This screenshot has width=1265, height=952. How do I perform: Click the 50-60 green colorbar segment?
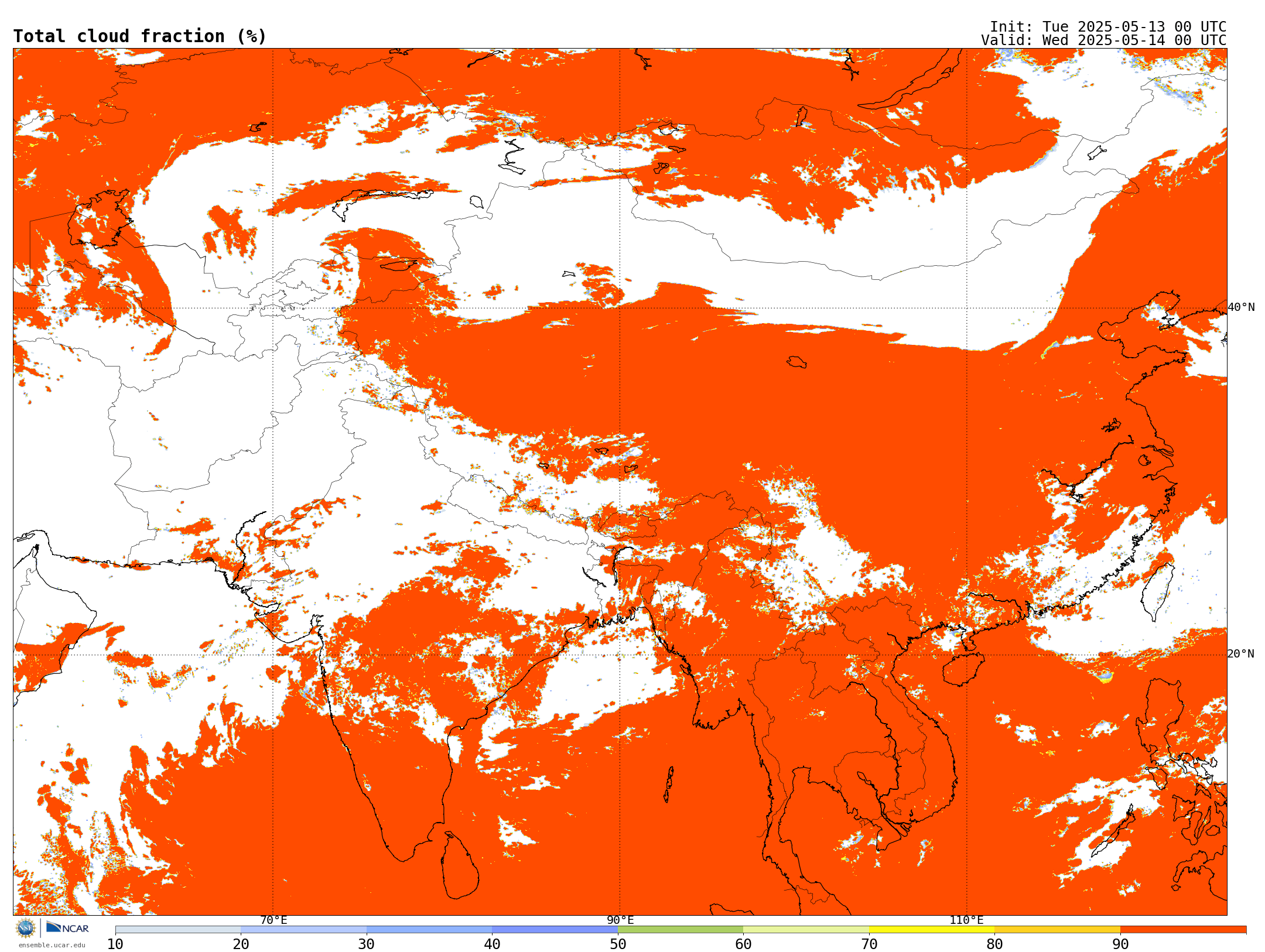(681, 930)
